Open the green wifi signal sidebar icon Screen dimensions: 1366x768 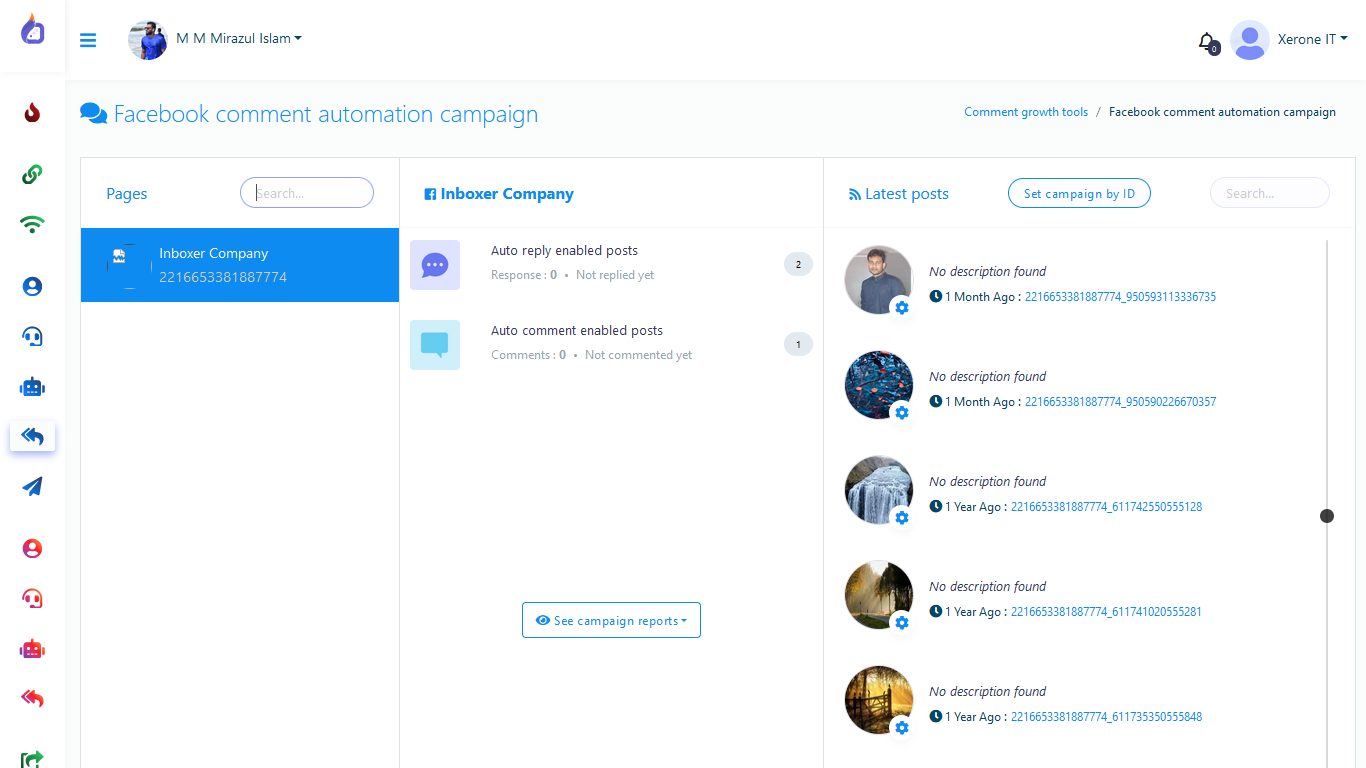tap(32, 224)
